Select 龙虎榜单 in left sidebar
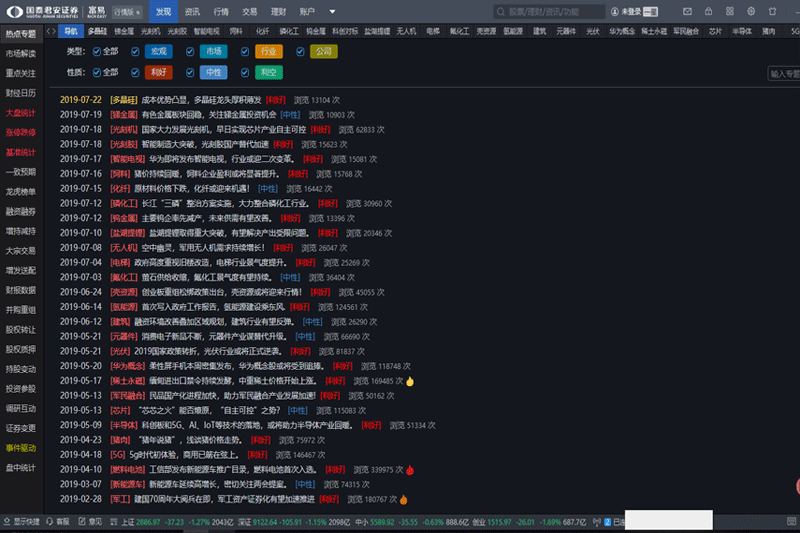 tap(21, 192)
